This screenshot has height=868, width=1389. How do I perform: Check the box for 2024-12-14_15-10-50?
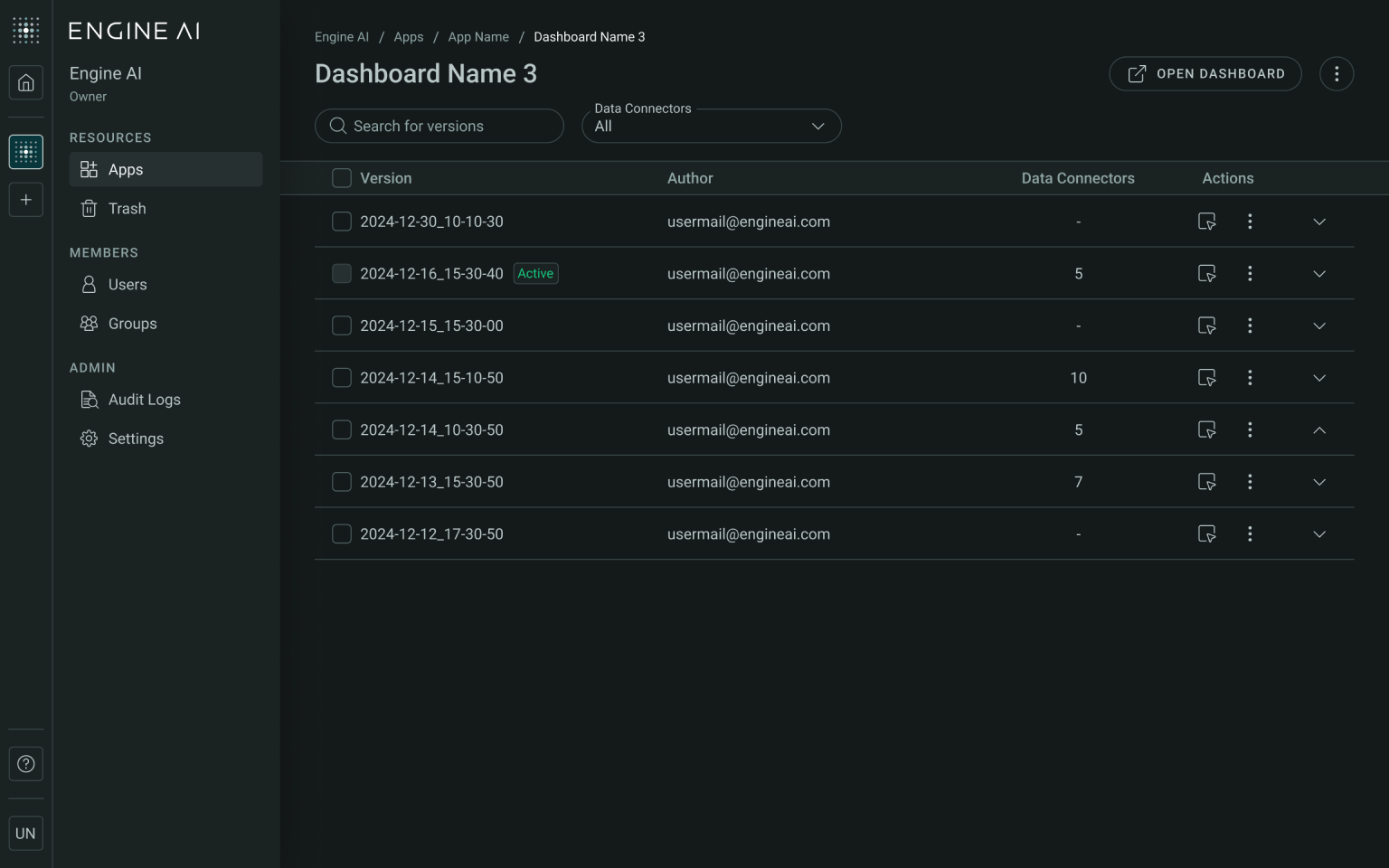coord(342,378)
